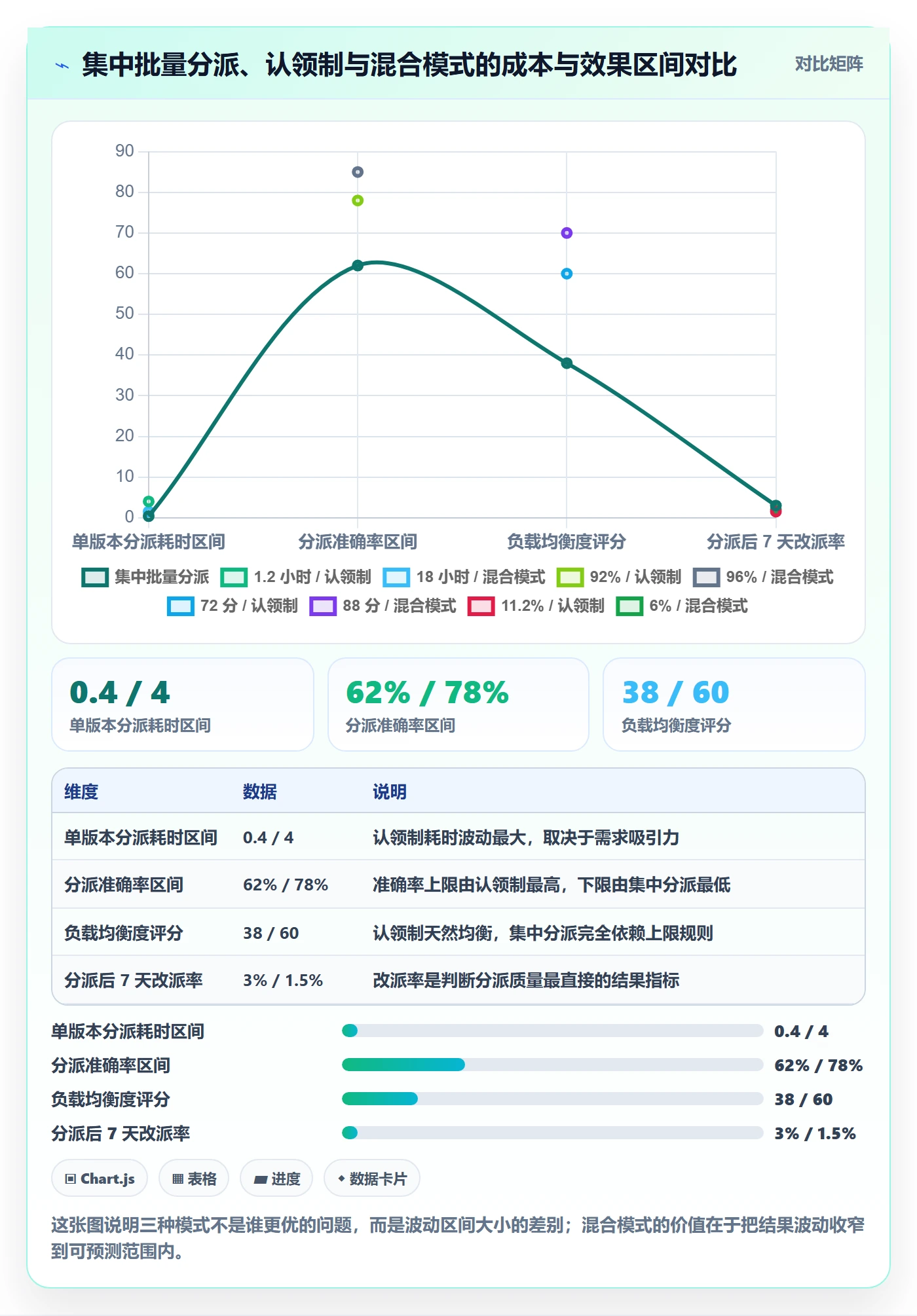Screen dimensions: 917x1316
Task: Toggle the 1.2 小时 / 认领制 legend swatch
Action: point(234,577)
